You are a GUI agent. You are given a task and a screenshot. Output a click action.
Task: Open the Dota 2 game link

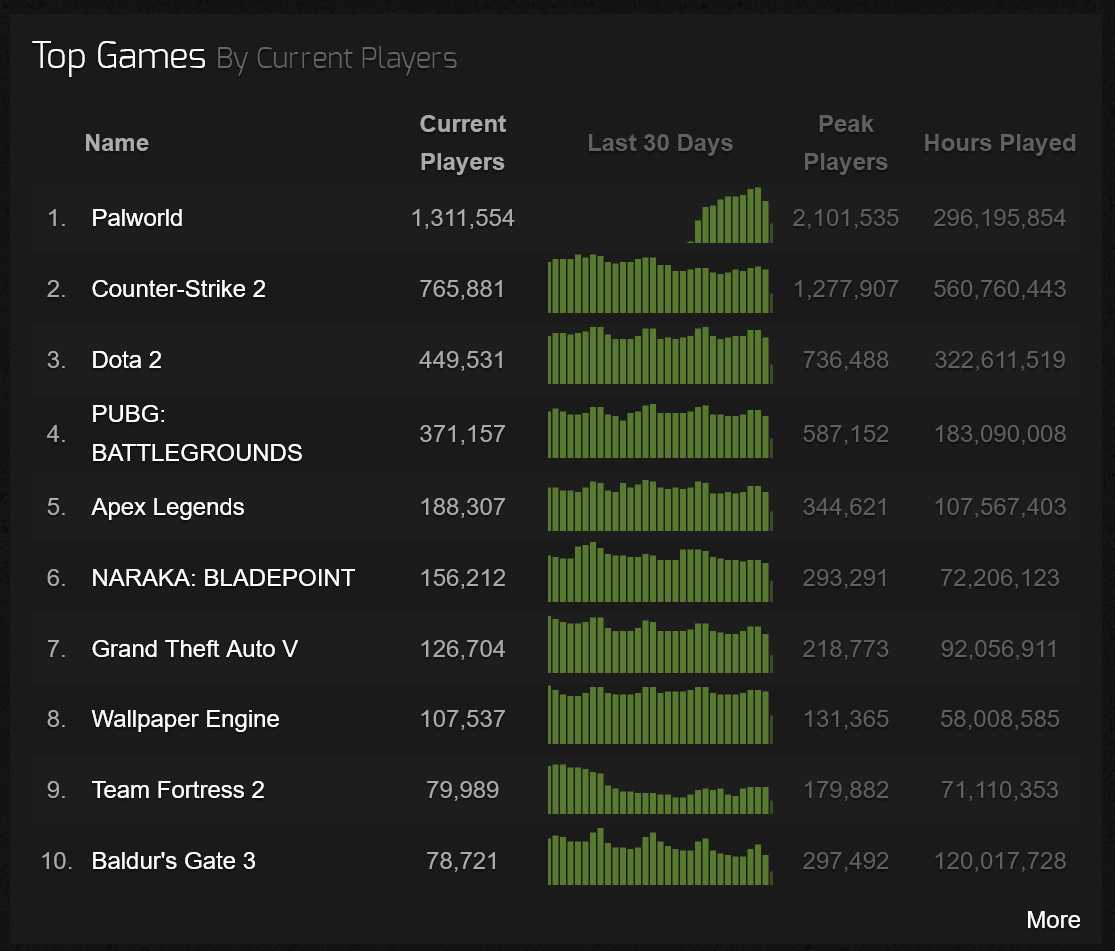pos(127,360)
